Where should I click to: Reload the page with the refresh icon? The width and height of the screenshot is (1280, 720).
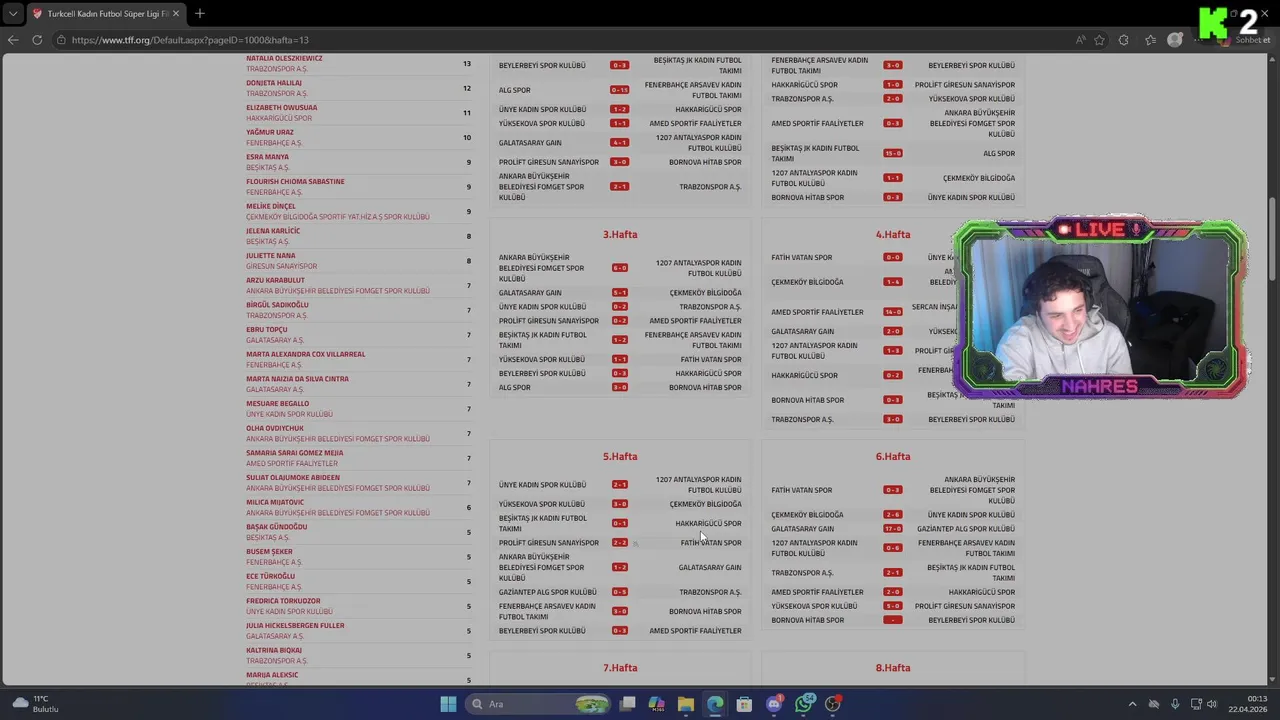pyautogui.click(x=37, y=40)
